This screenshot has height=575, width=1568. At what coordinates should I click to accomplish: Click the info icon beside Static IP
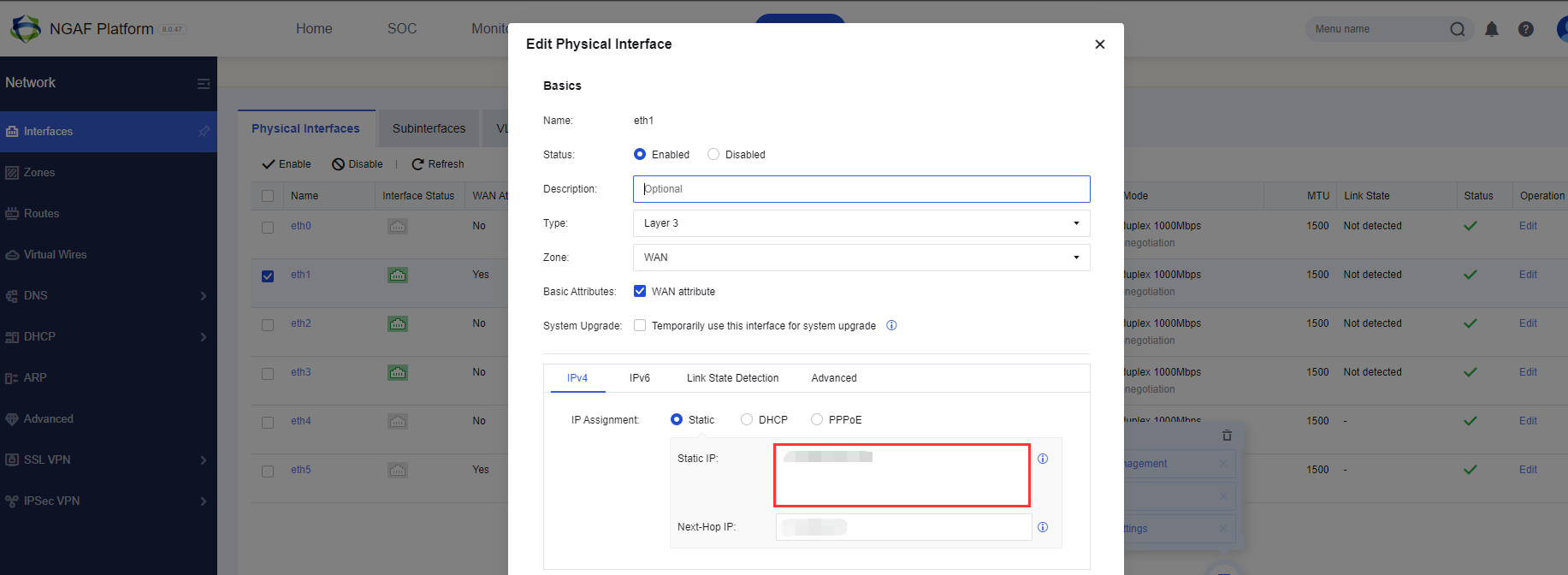point(1042,459)
